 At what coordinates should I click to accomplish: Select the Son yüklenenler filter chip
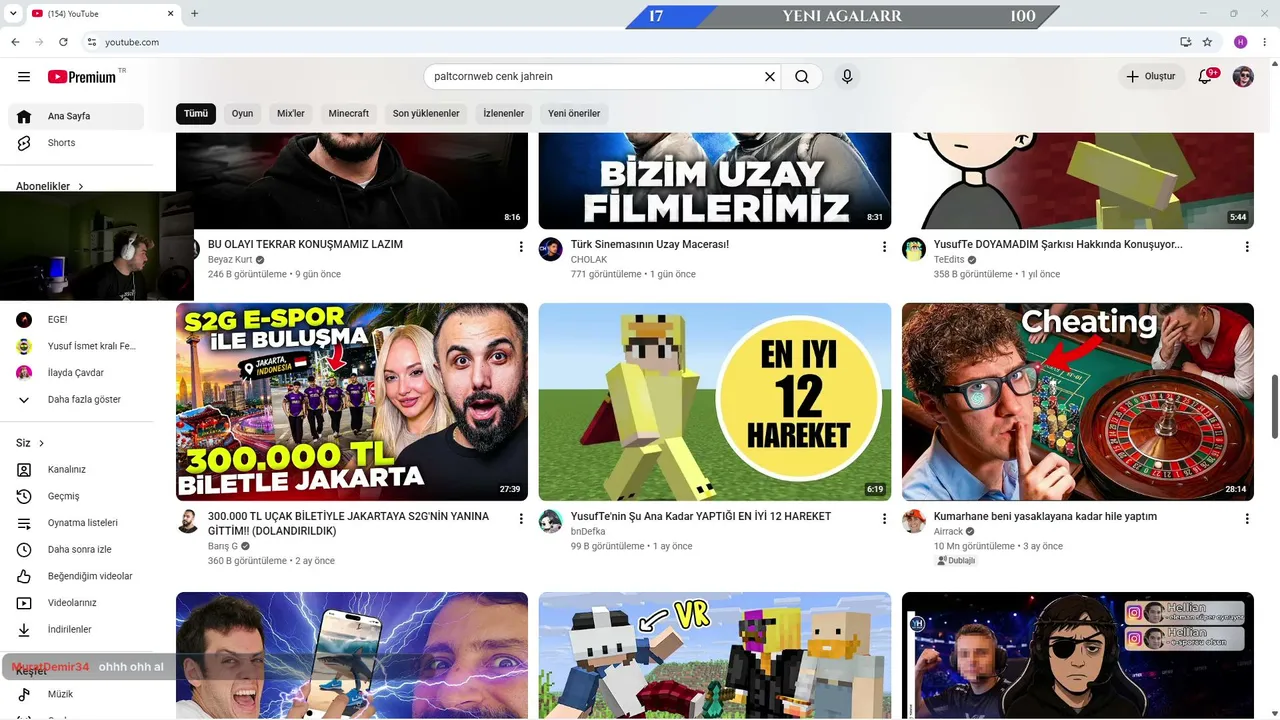426,113
